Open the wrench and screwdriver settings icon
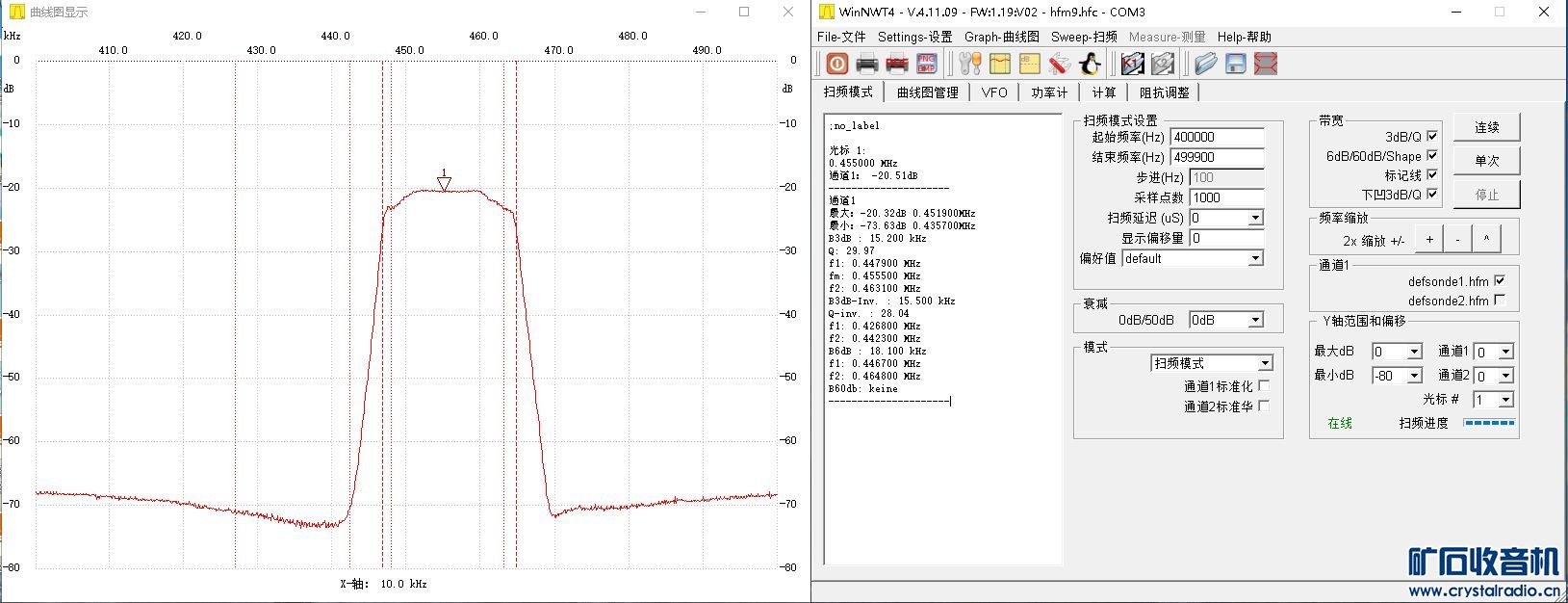 pyautogui.click(x=970, y=64)
